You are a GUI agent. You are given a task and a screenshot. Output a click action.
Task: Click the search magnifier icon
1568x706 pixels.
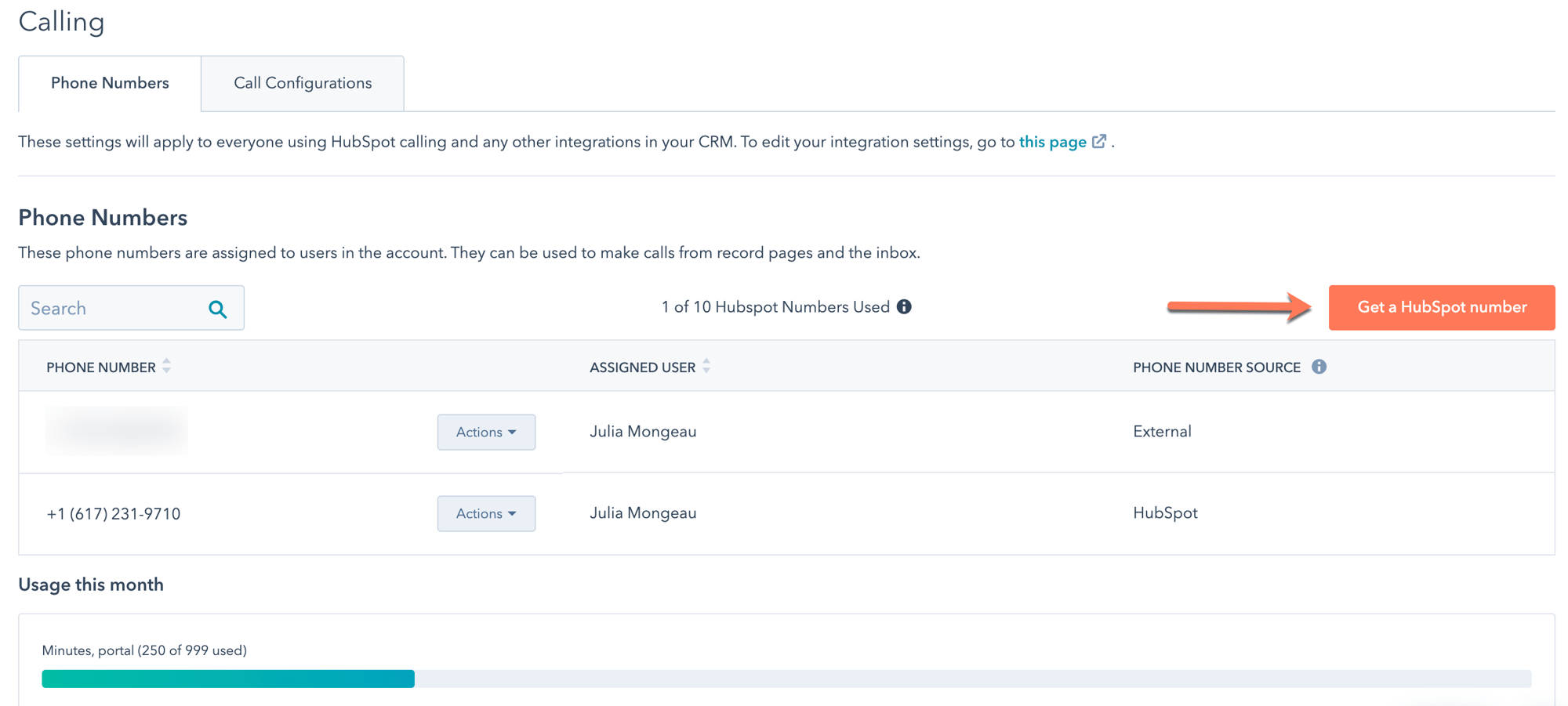218,309
